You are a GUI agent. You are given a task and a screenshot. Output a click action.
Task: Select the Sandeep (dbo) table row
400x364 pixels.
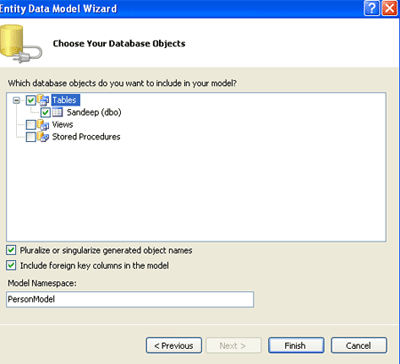94,112
